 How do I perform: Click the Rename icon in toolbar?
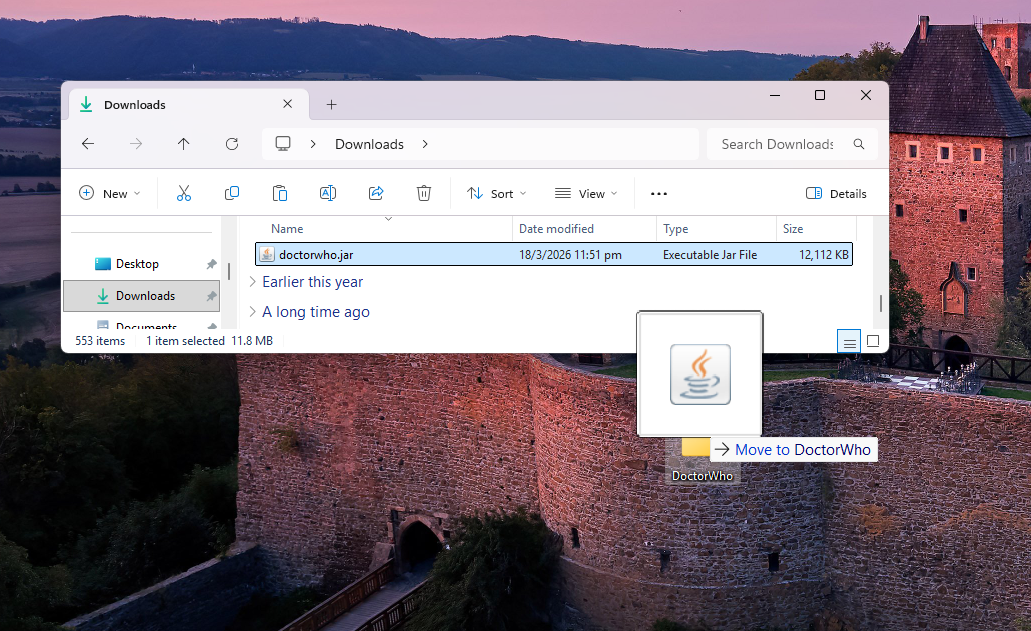[328, 193]
